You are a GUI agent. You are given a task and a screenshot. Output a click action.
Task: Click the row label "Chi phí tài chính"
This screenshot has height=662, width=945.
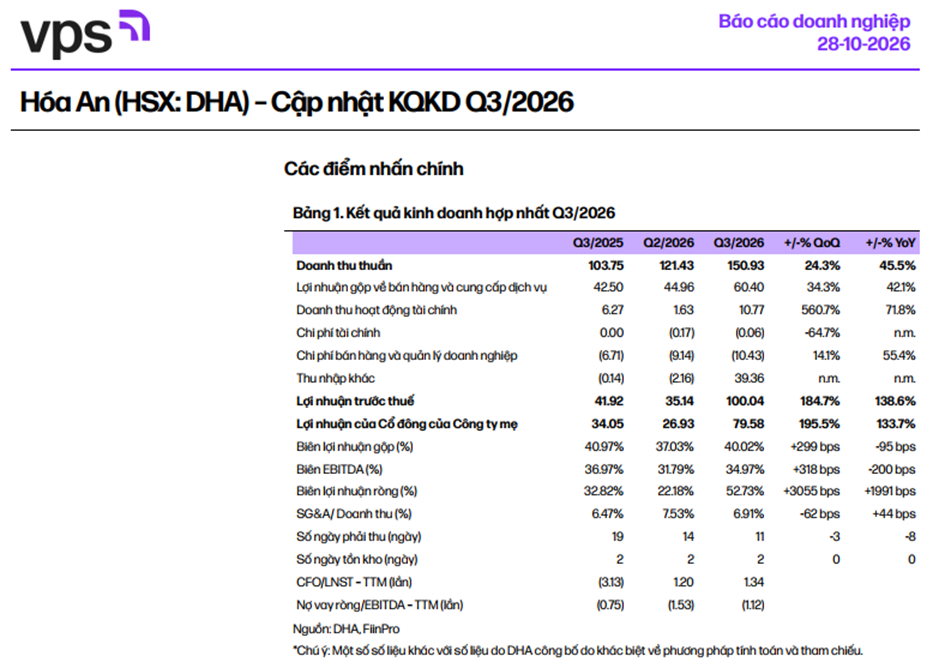[x=338, y=333]
